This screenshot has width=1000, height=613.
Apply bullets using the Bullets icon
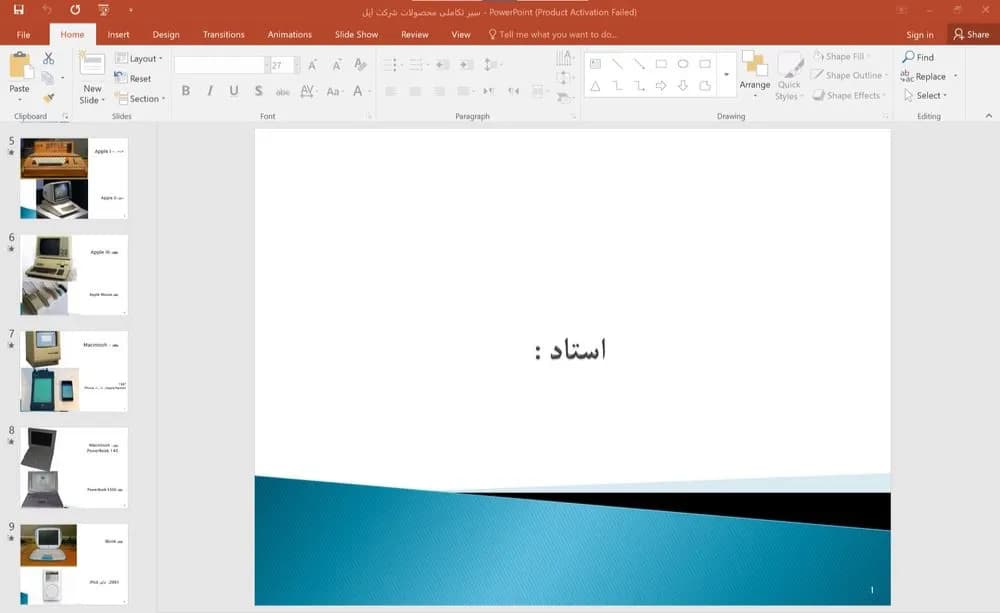[392, 64]
